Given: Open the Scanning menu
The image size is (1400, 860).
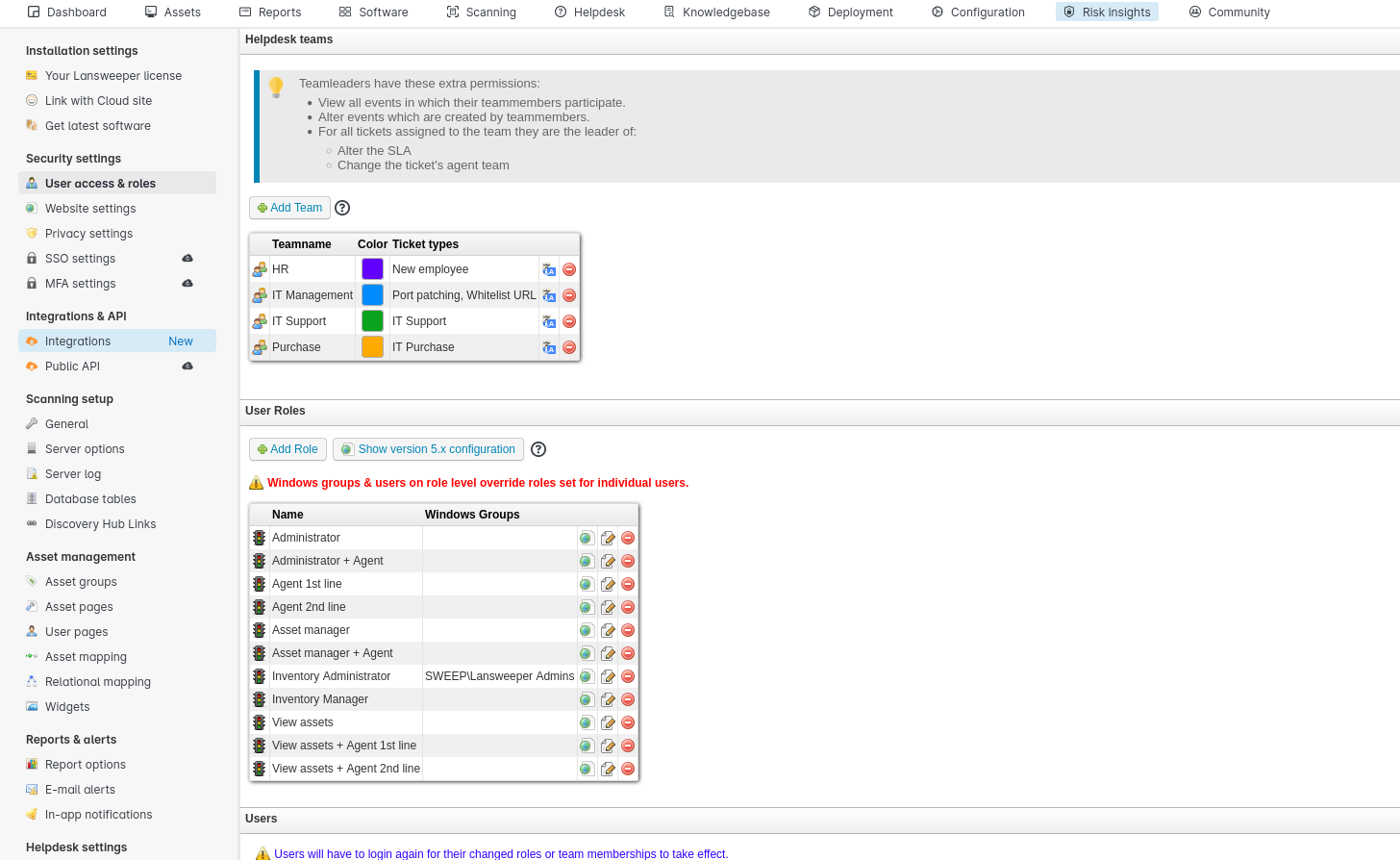Looking at the screenshot, I should 482,13.
